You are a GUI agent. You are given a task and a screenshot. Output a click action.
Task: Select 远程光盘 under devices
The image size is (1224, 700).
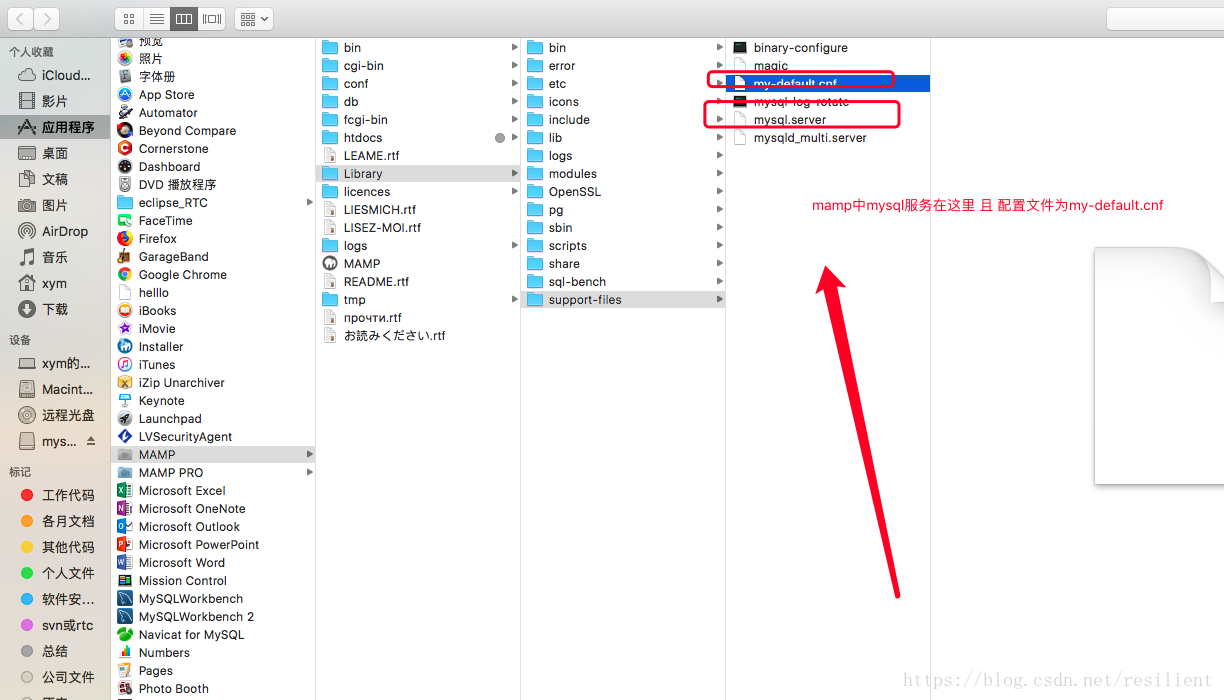(x=55, y=415)
